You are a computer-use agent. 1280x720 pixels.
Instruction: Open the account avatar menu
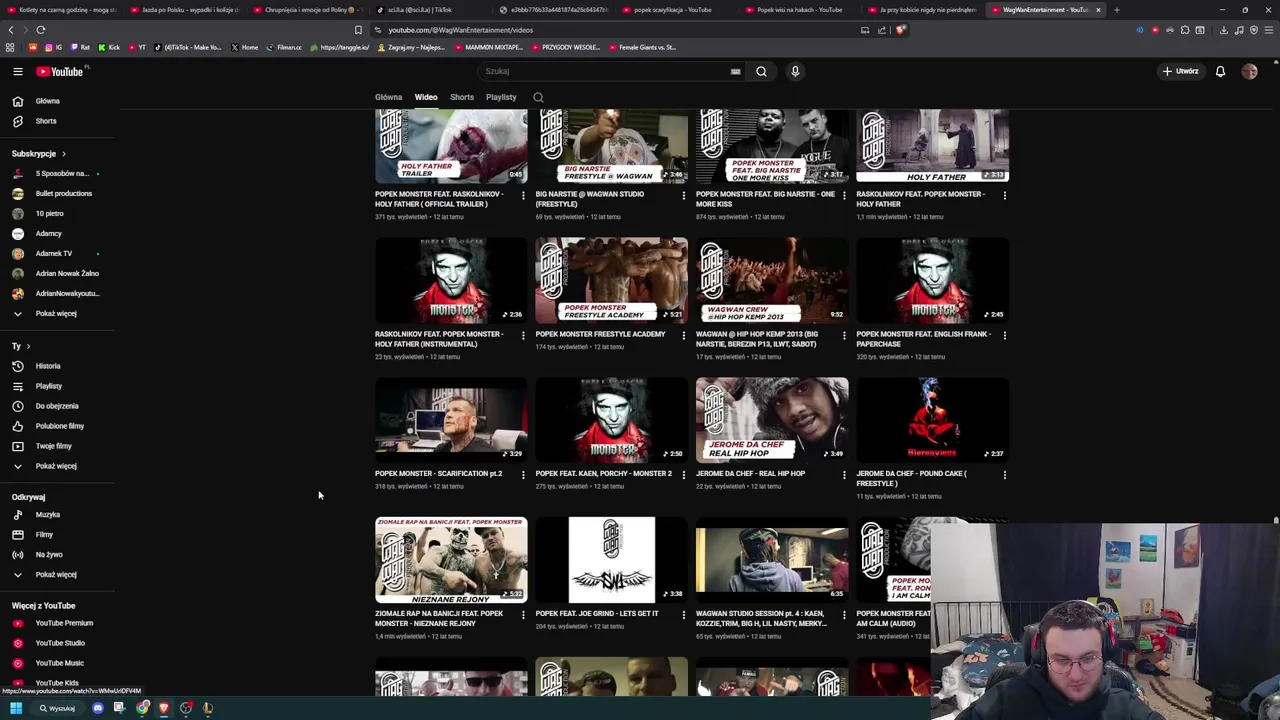(x=1249, y=71)
